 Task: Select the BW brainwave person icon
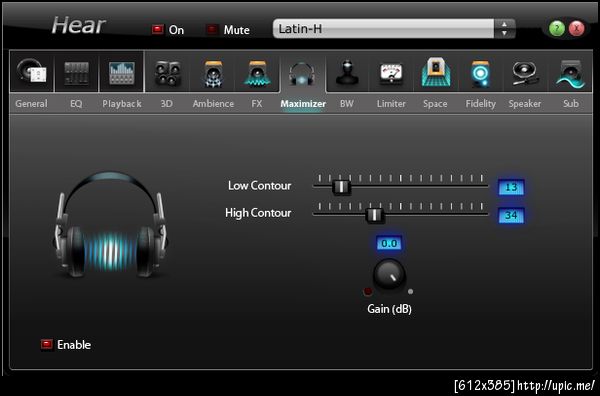pyautogui.click(x=347, y=73)
